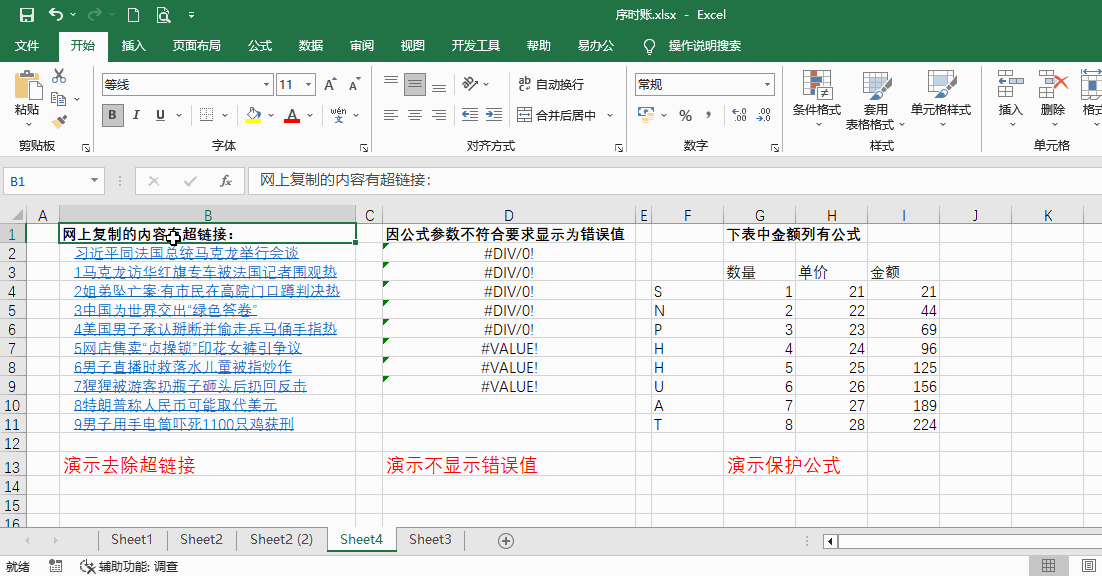Image resolution: width=1102 pixels, height=576 pixels.
Task: Add a new sheet with plus icon
Action: pos(505,540)
